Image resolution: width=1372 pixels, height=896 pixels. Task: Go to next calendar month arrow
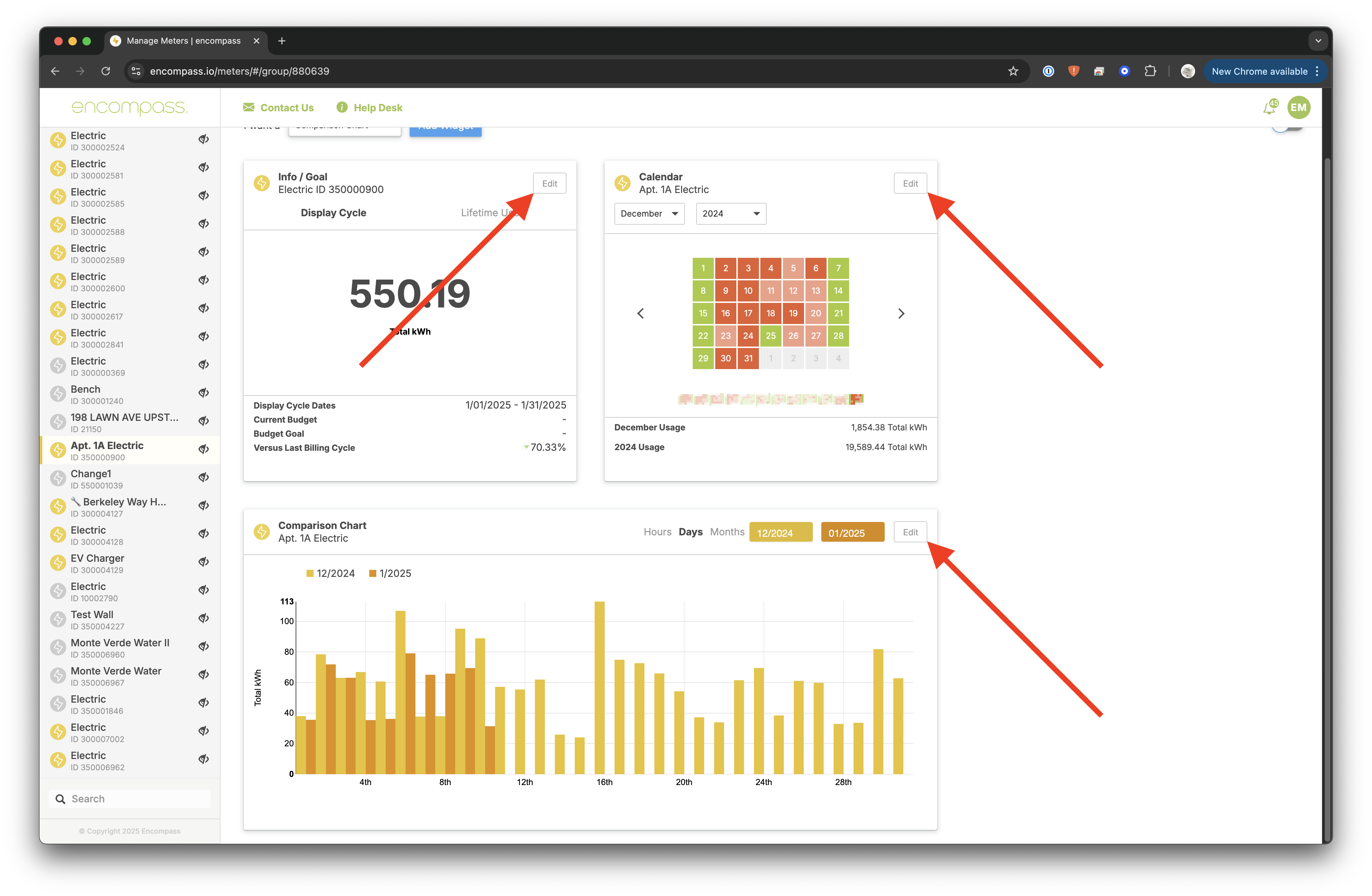(x=901, y=313)
